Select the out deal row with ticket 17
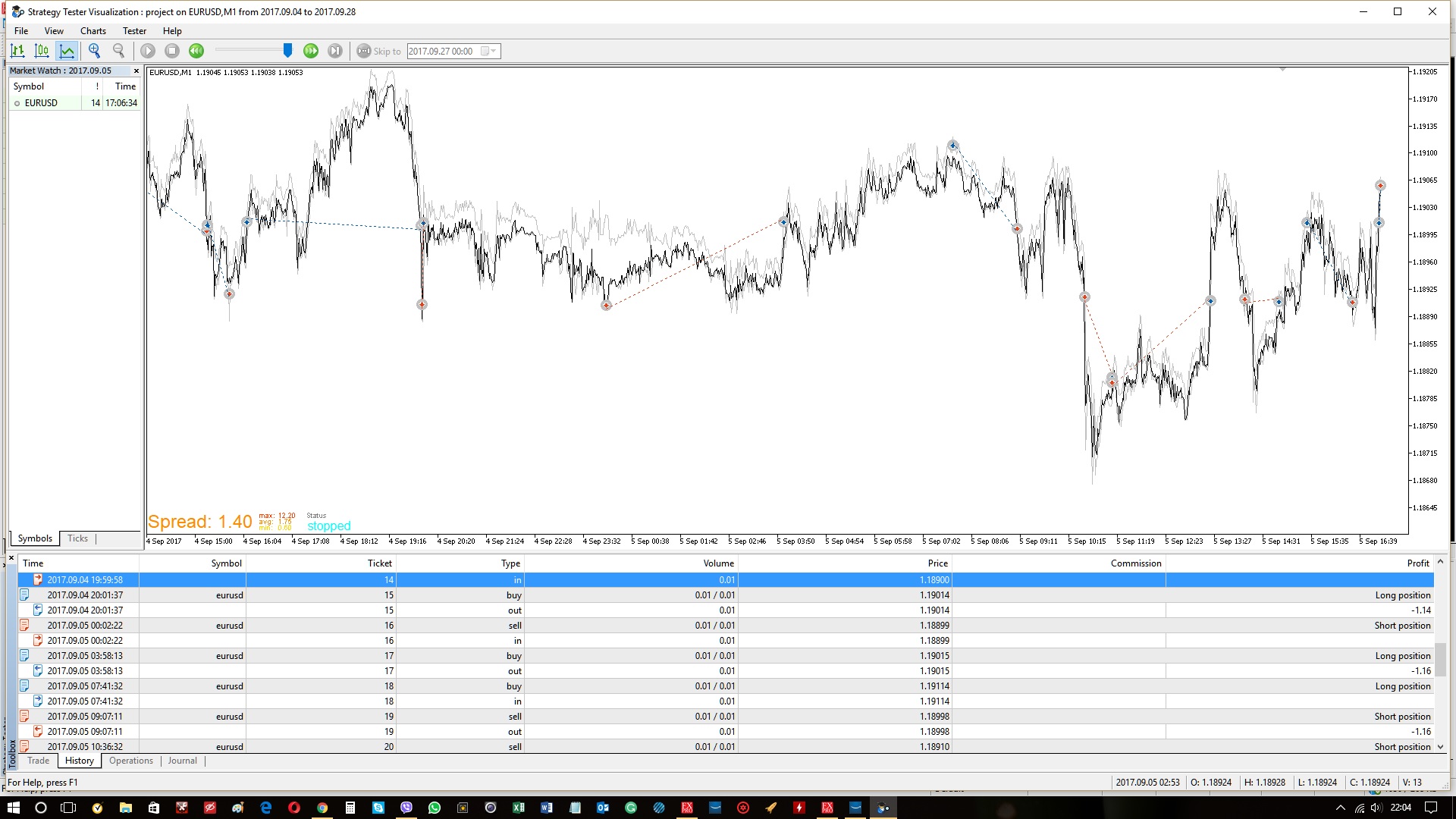 726,671
